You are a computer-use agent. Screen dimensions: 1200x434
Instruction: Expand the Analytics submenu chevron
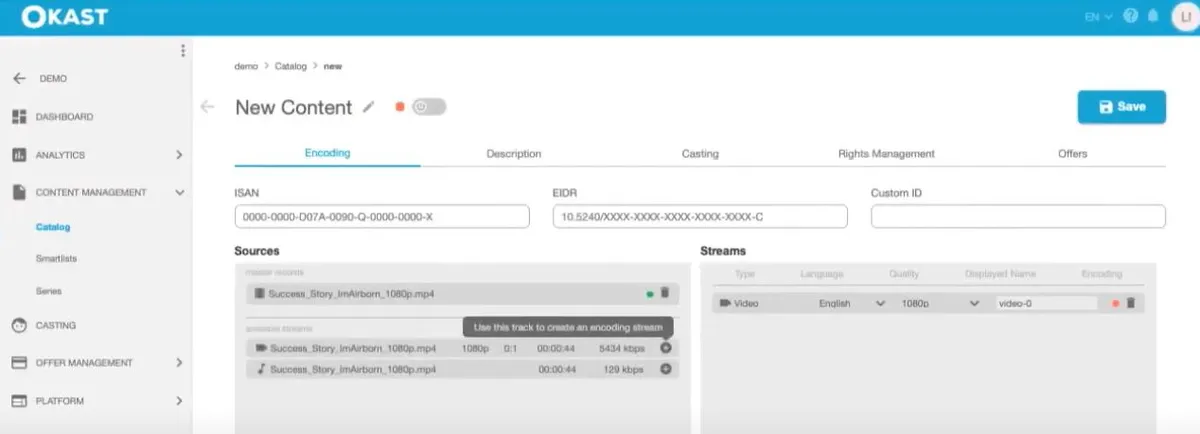click(x=179, y=155)
